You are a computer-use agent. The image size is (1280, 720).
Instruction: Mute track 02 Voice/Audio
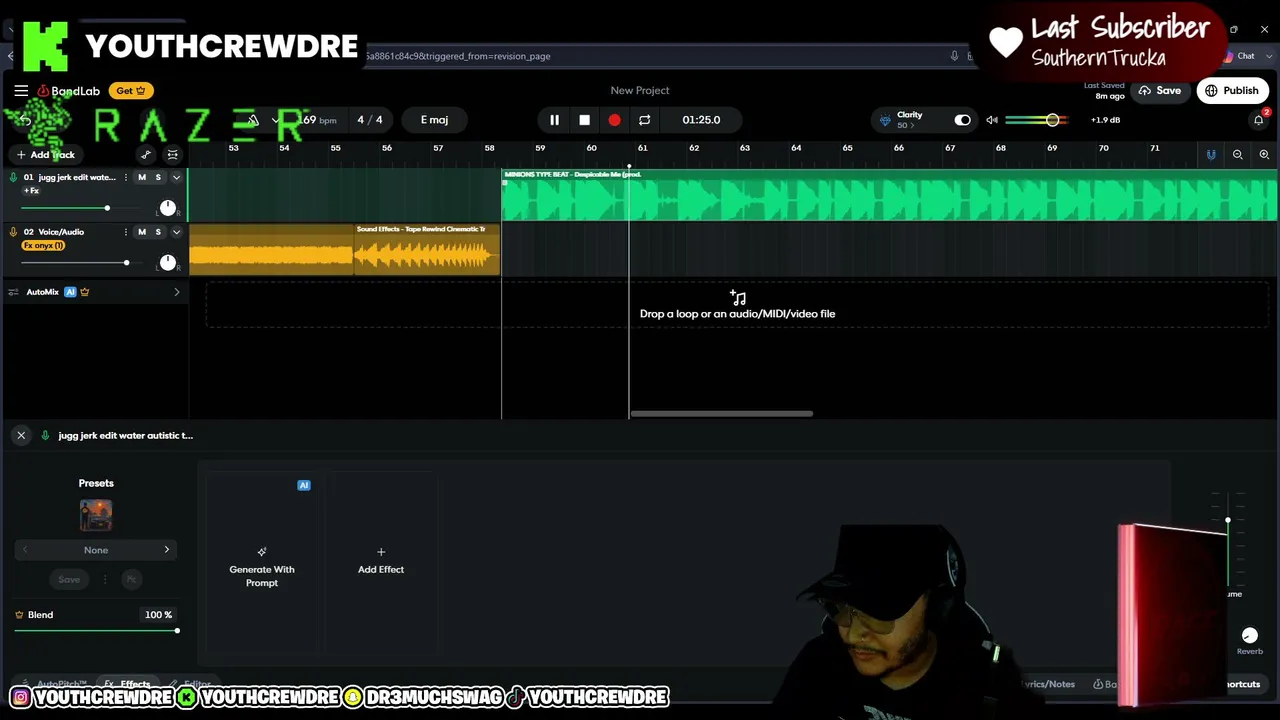tap(142, 232)
